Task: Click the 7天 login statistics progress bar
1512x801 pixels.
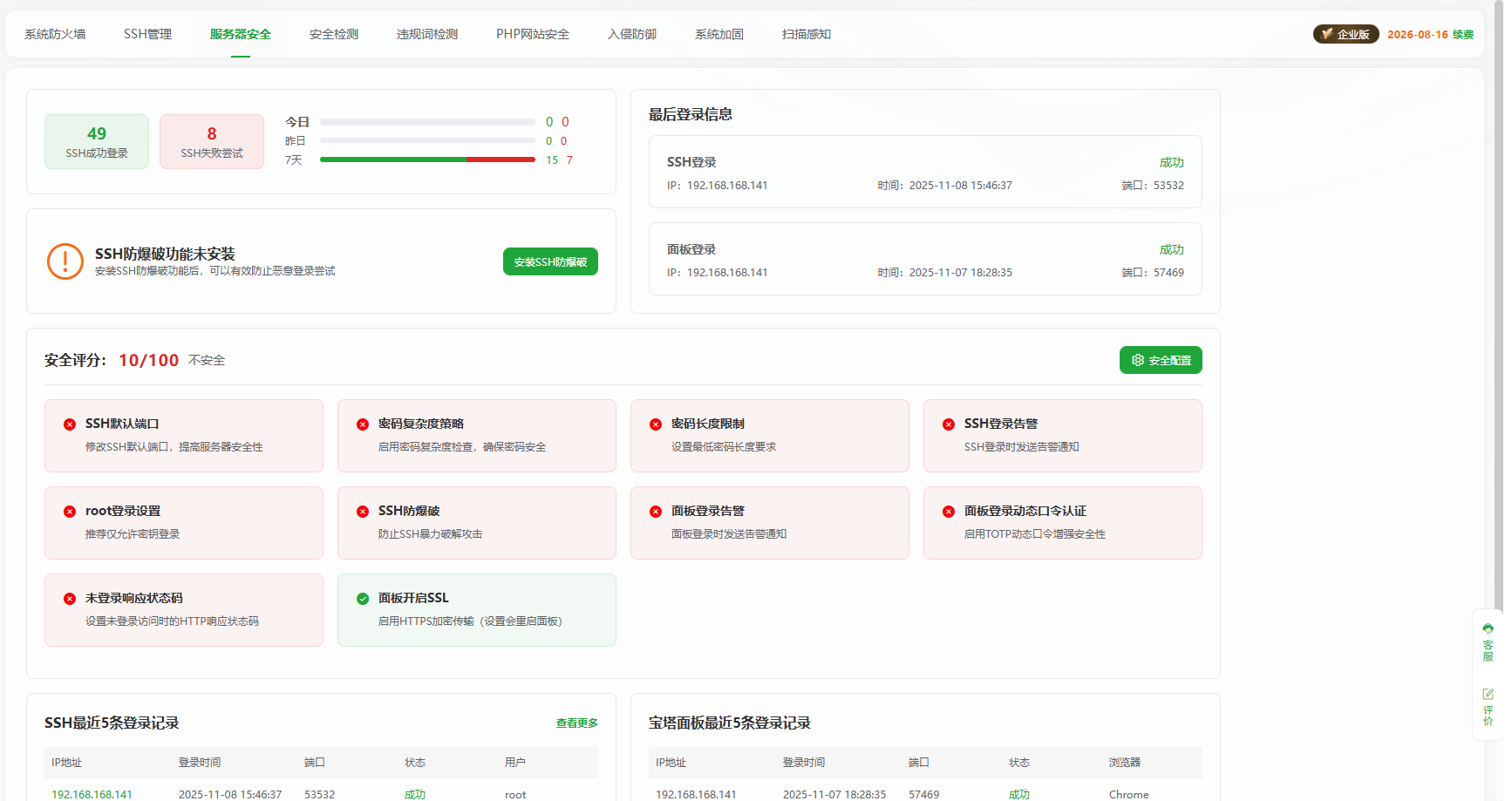Action: 427,160
